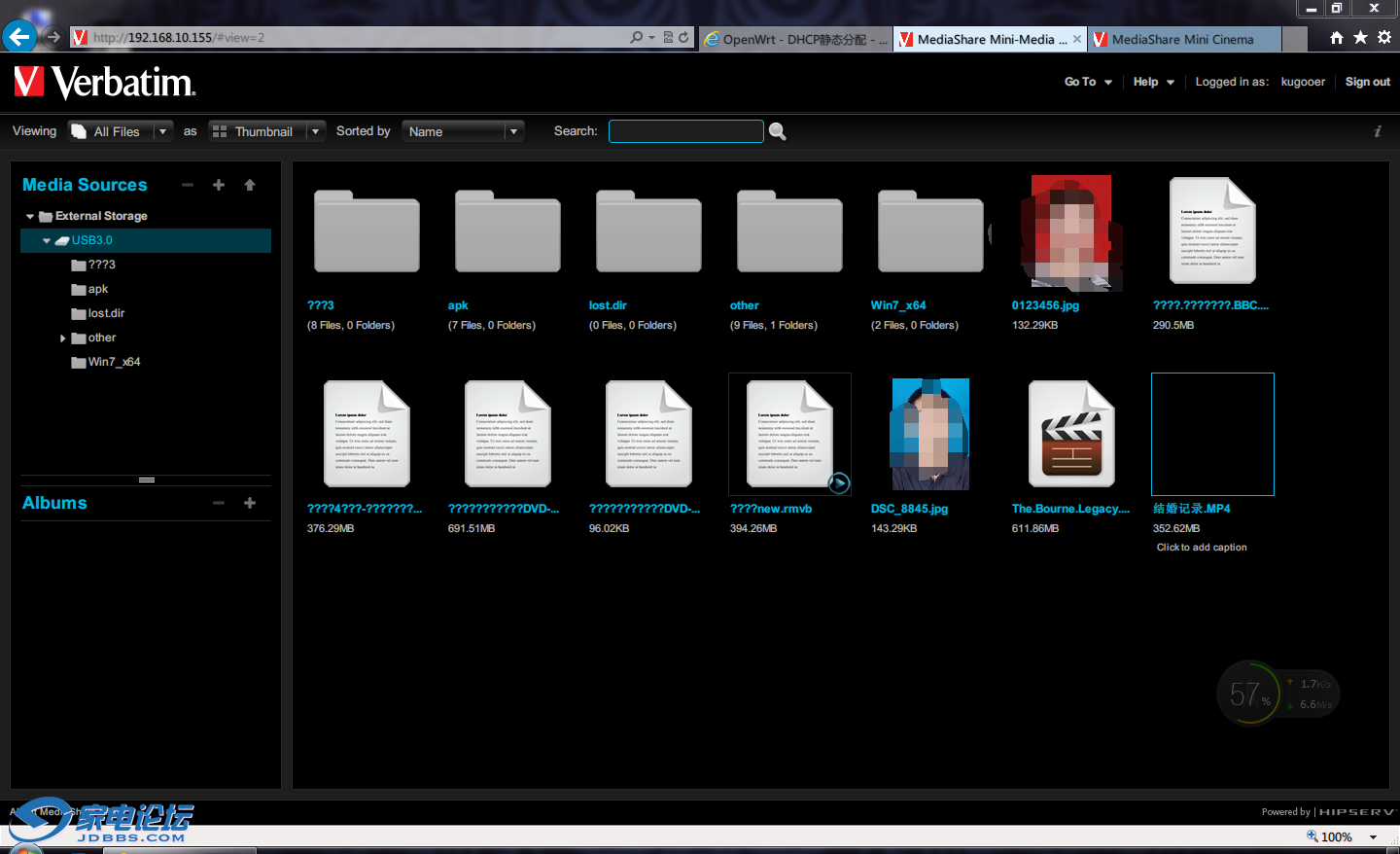Click the info icon on toolbar right
This screenshot has width=1400, height=854.
click(x=1378, y=131)
